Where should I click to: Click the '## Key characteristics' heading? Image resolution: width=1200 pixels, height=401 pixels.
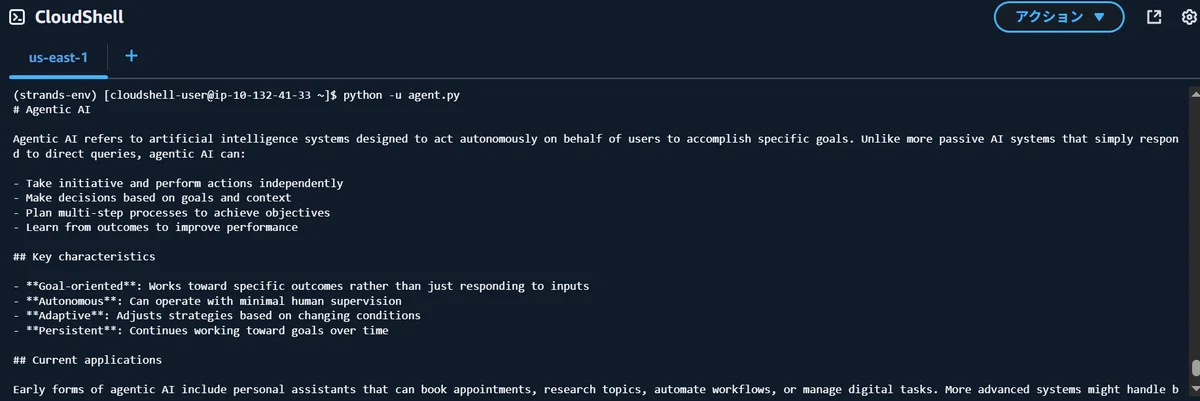[84, 257]
